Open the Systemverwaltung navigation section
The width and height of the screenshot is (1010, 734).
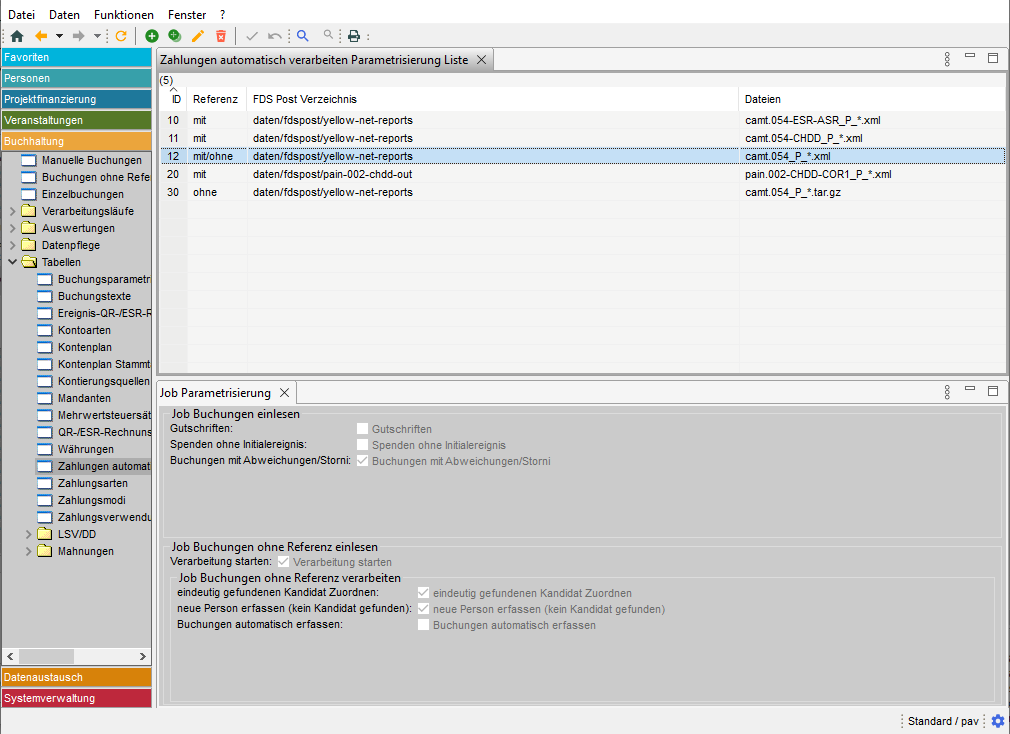pos(76,698)
